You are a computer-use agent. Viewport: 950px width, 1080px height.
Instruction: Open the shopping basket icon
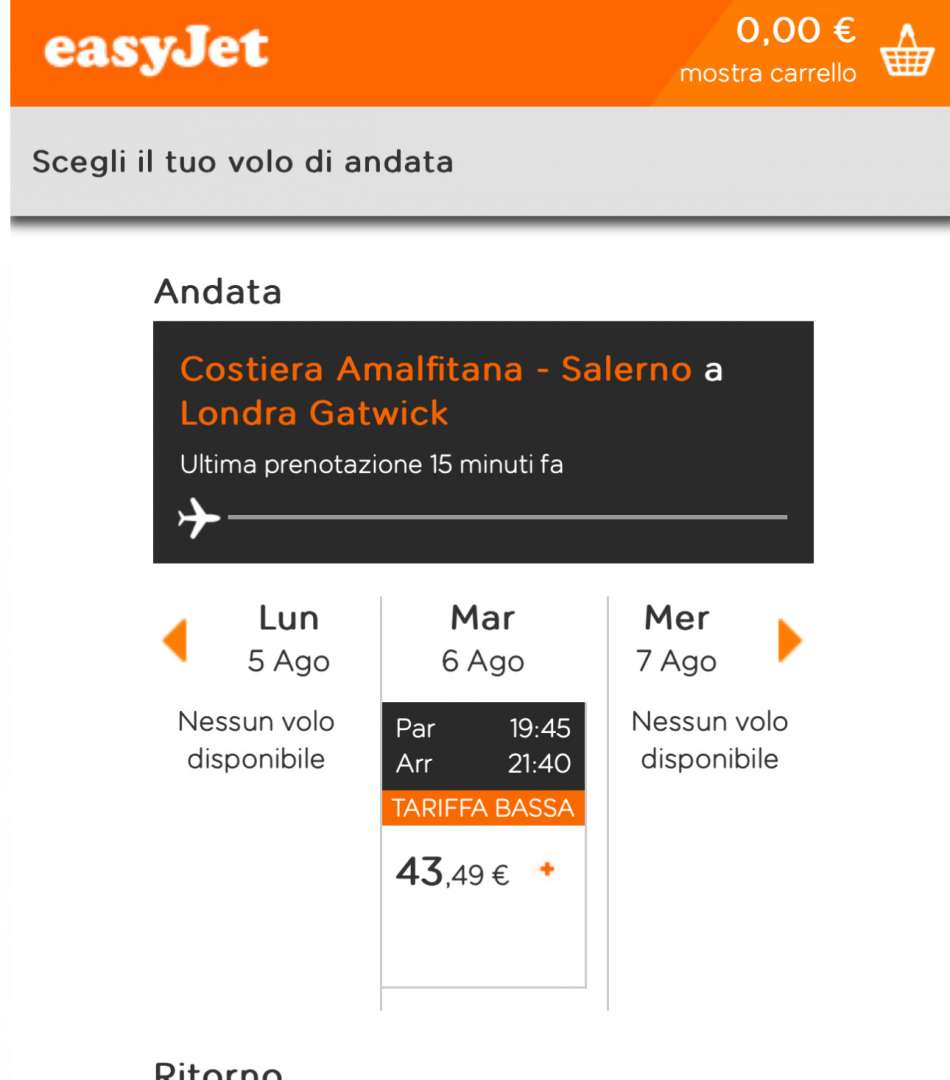coord(907,50)
